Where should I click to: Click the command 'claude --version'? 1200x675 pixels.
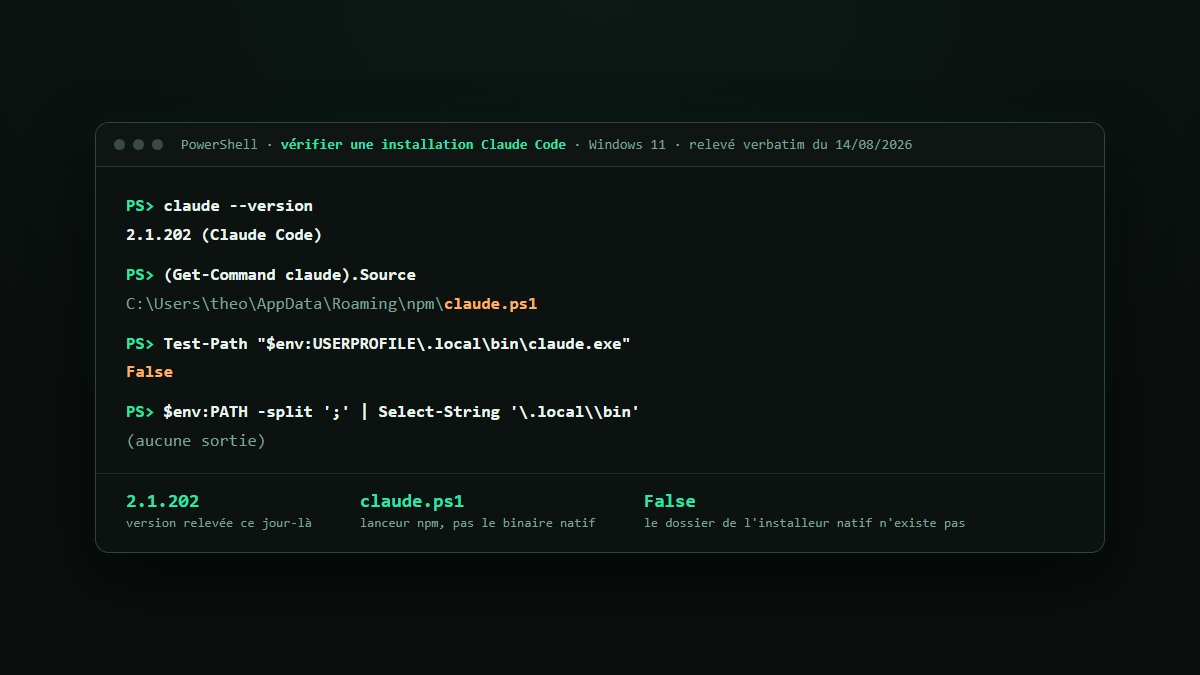(238, 206)
